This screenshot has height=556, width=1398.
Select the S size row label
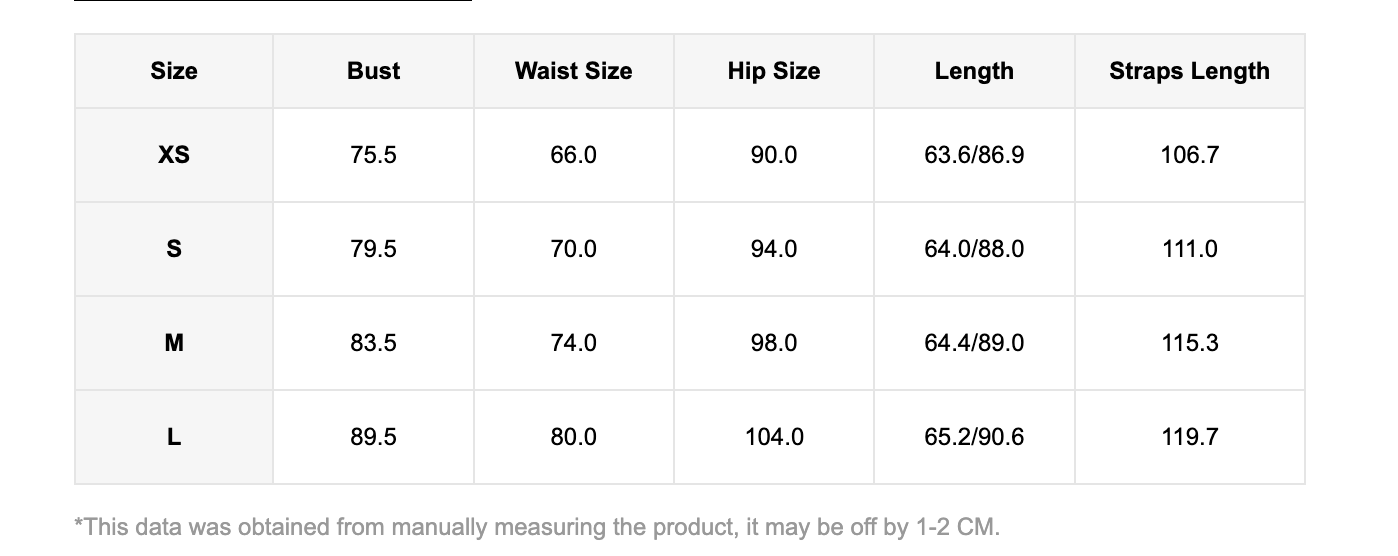(x=174, y=249)
